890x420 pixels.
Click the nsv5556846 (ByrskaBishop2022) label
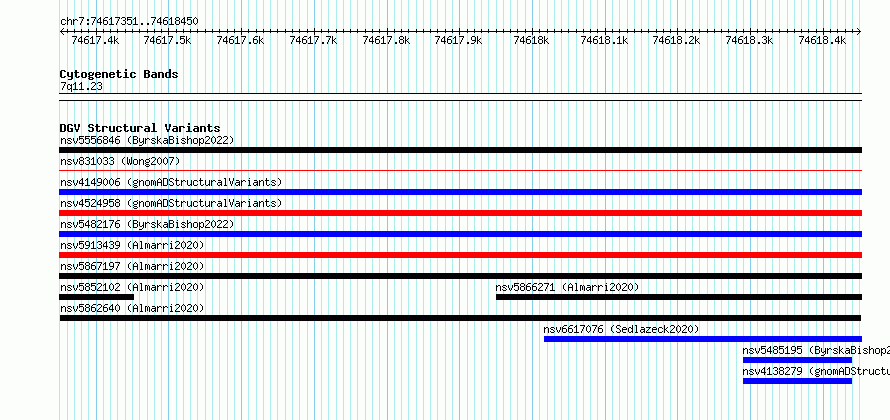click(x=147, y=140)
